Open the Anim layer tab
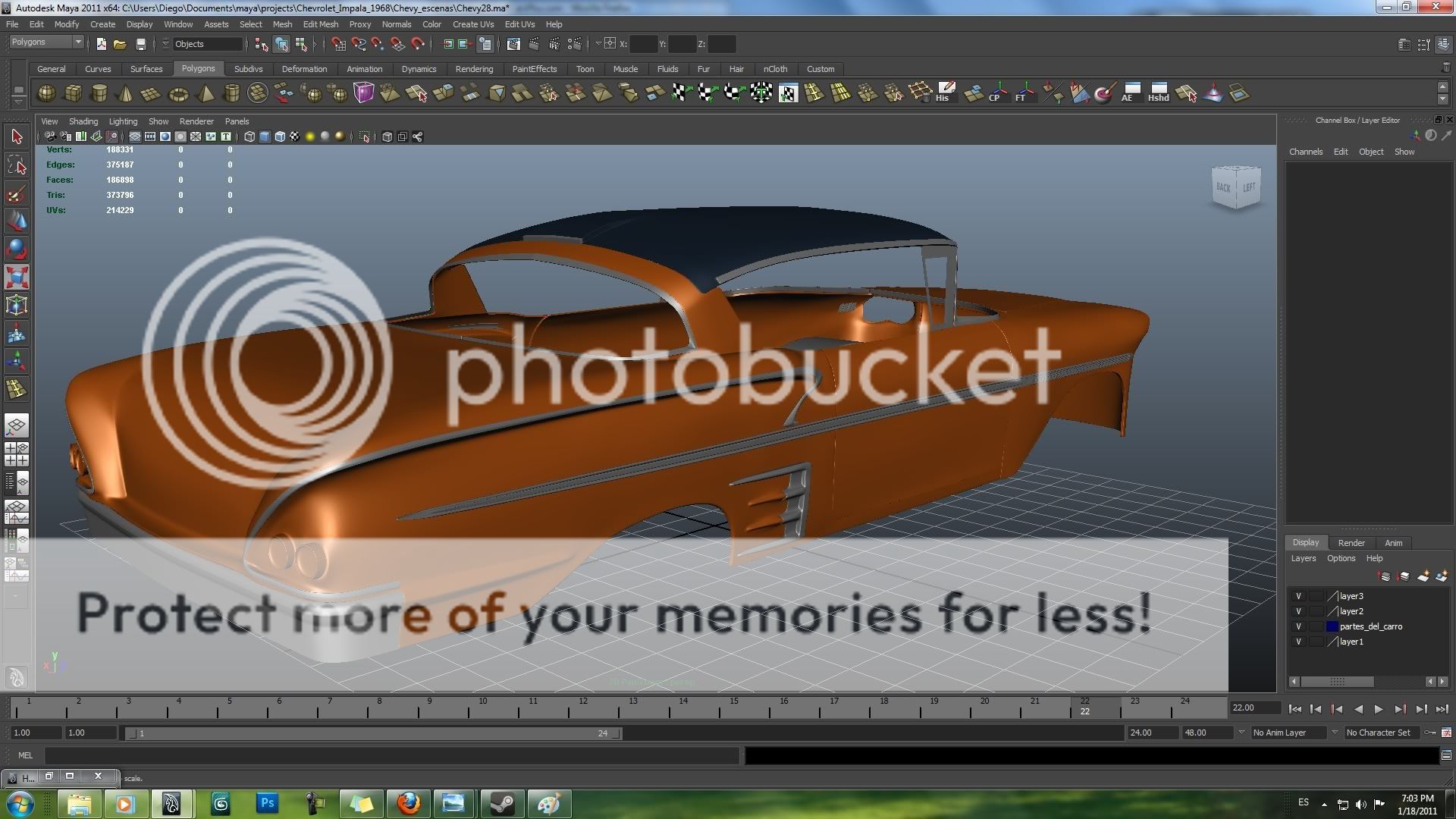This screenshot has height=819, width=1456. pyautogui.click(x=1393, y=543)
